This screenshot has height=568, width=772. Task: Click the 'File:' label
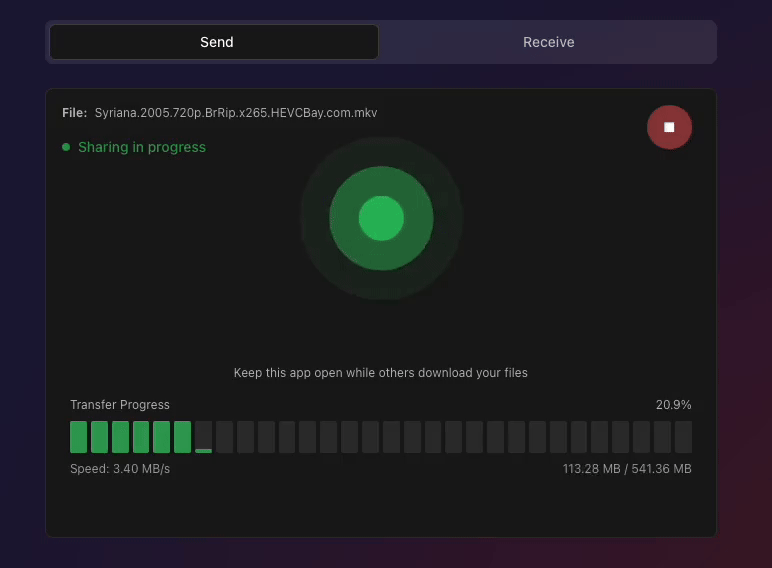[74, 113]
